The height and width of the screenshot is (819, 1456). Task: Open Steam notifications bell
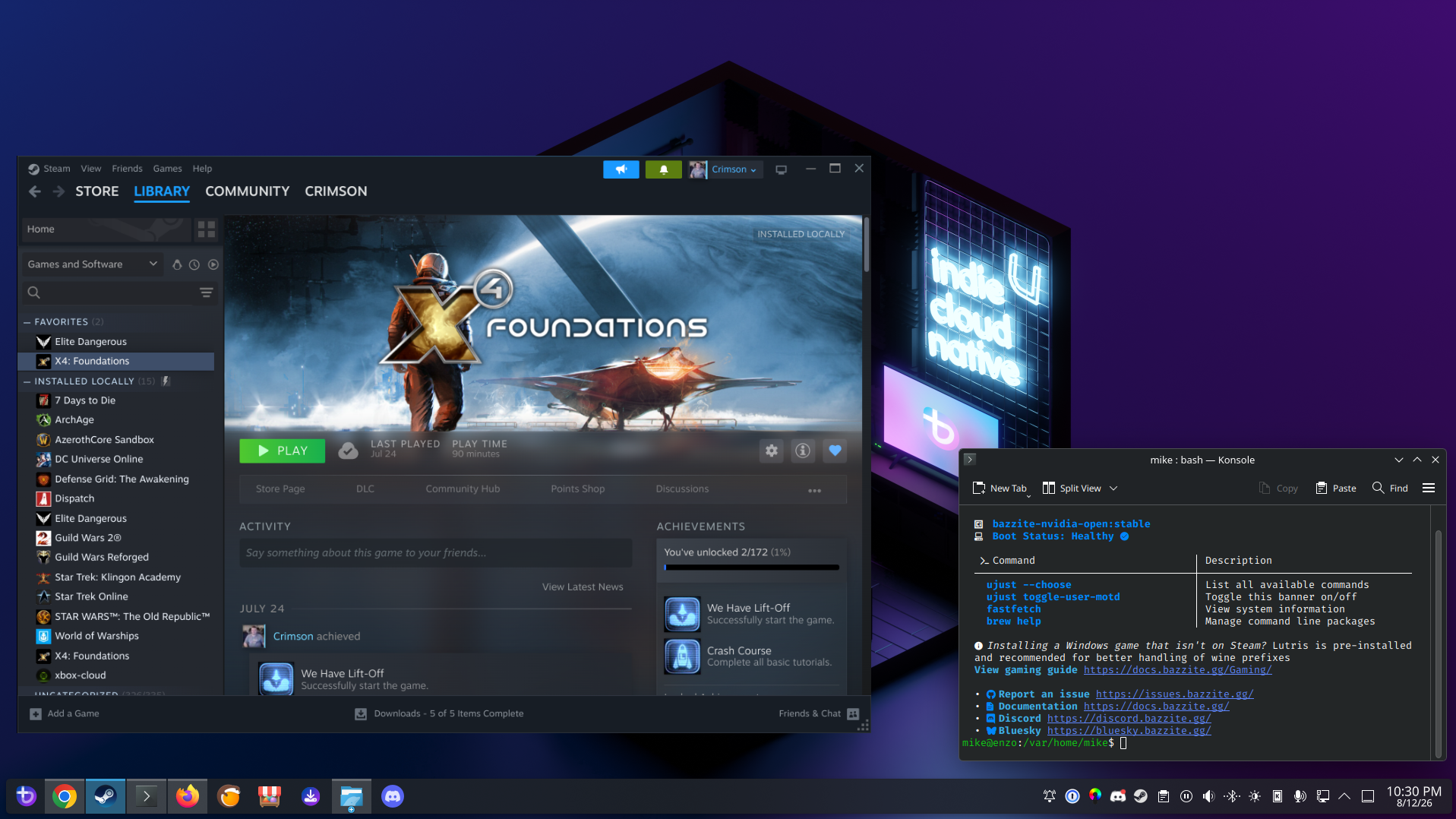(663, 169)
